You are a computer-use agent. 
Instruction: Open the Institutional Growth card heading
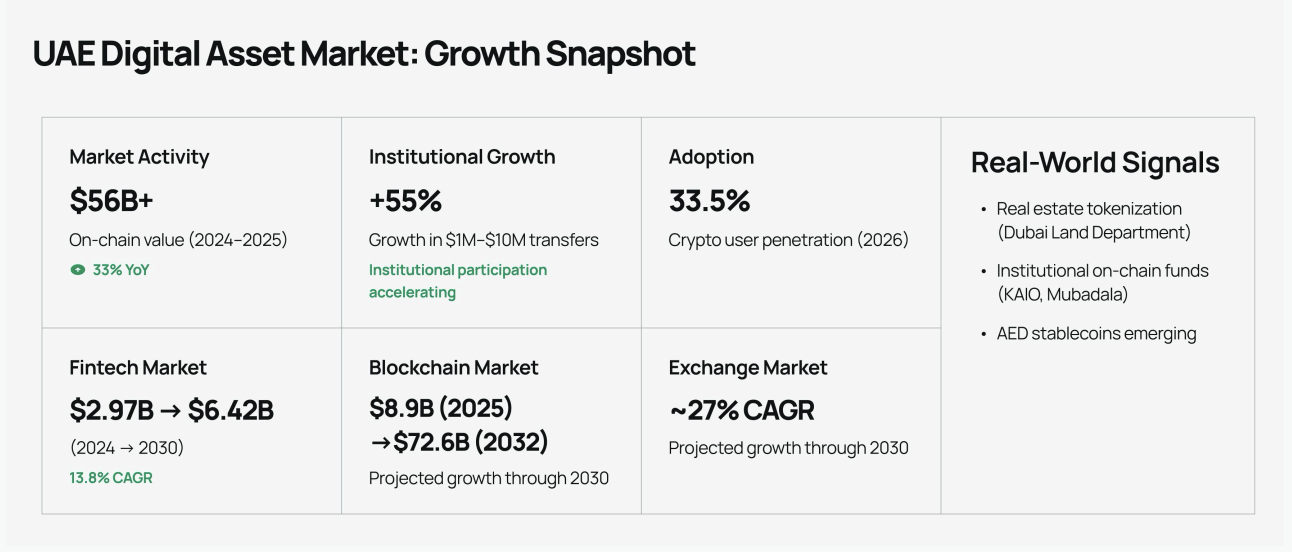pyautogui.click(x=462, y=157)
